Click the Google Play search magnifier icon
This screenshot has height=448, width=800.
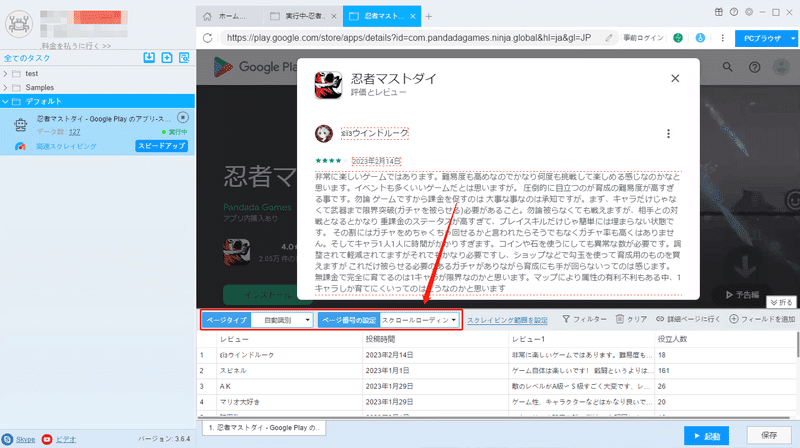(x=728, y=67)
